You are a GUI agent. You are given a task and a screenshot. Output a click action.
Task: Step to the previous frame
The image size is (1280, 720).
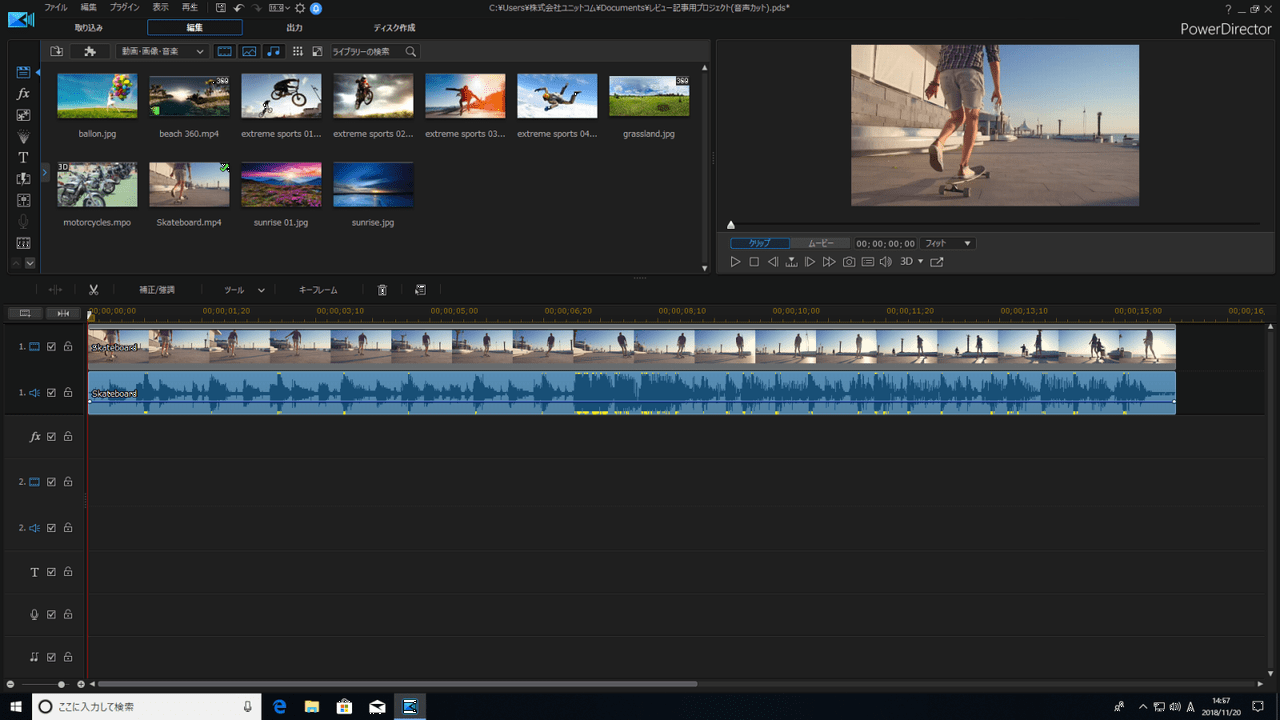[773, 261]
